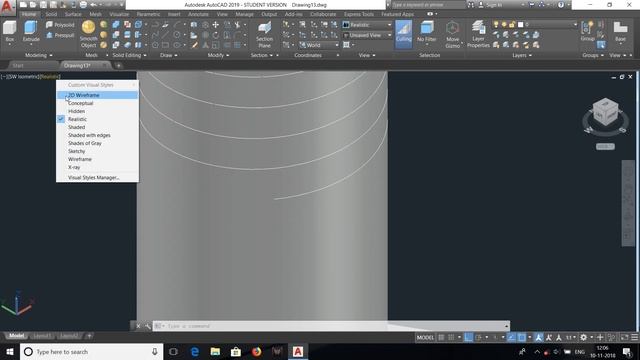The width and height of the screenshot is (640, 360).
Task: Choose the Extrude tool
Action: click(31, 31)
